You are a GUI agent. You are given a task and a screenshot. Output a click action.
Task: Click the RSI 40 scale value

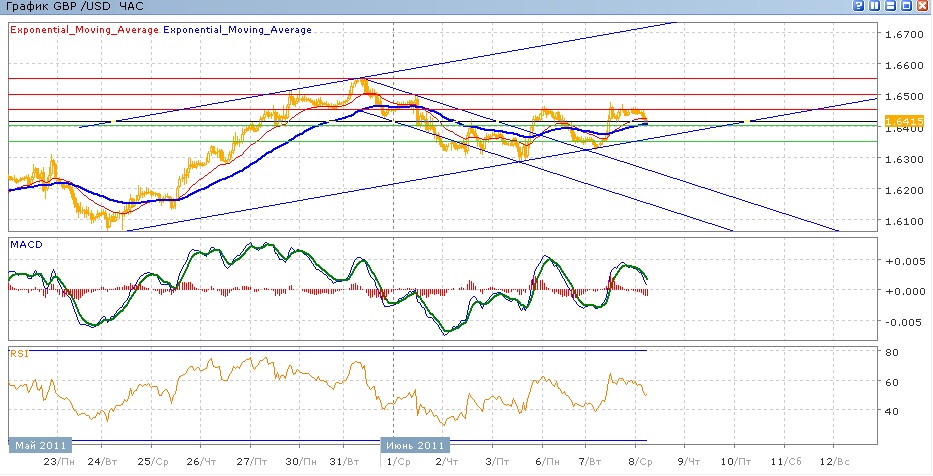891,411
